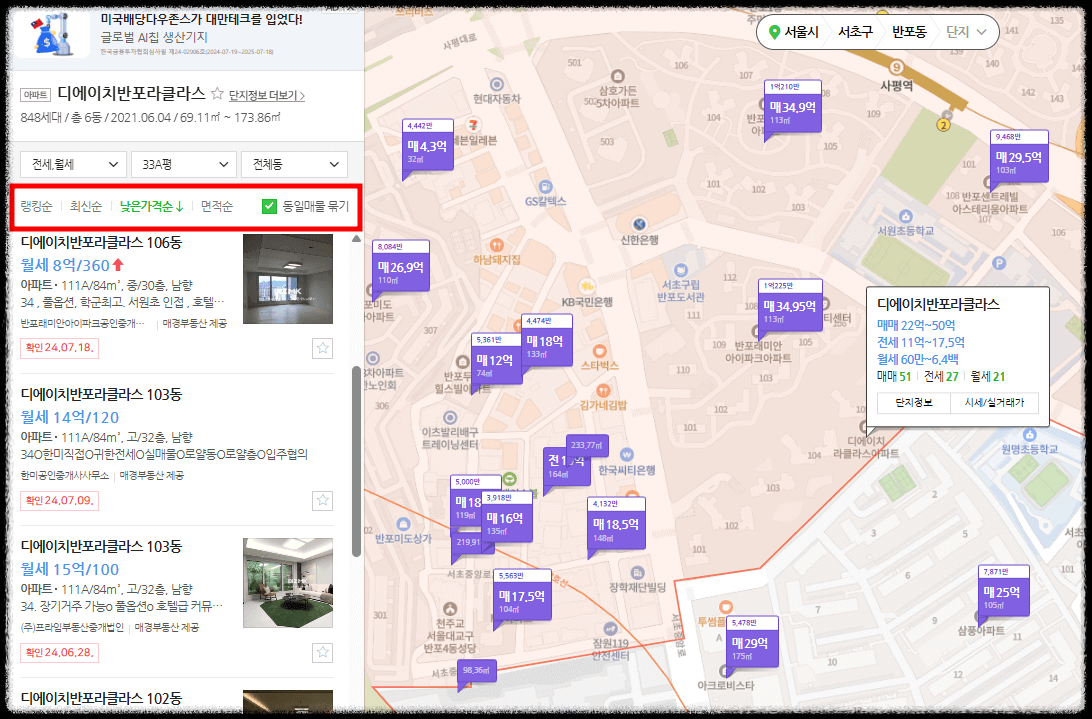This screenshot has height=719, width=1092.
Task: Open the 월세 15억/100 price link
Action: [70, 569]
